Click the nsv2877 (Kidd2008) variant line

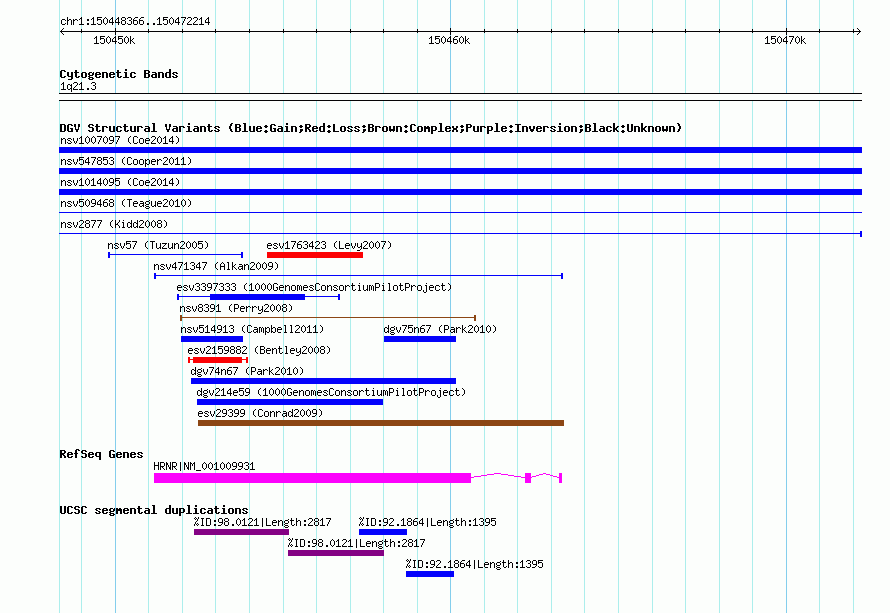[x=460, y=234]
